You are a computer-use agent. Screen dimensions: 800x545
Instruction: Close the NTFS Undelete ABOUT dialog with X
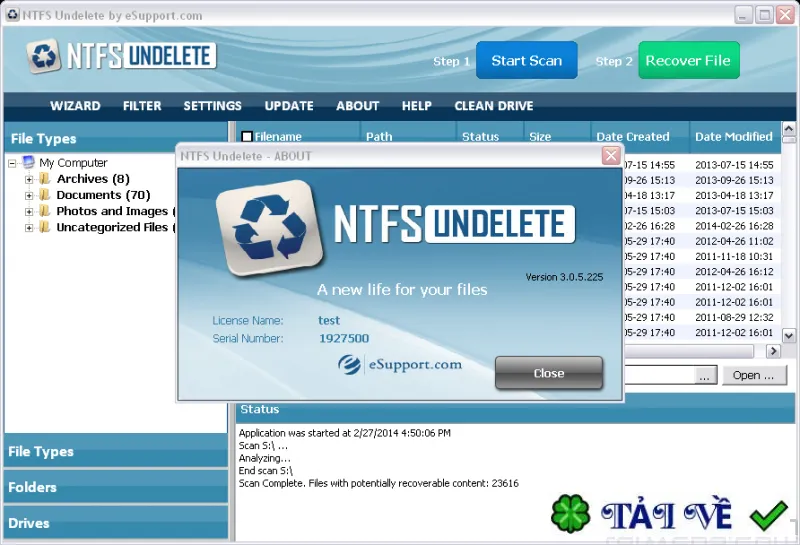pos(611,155)
